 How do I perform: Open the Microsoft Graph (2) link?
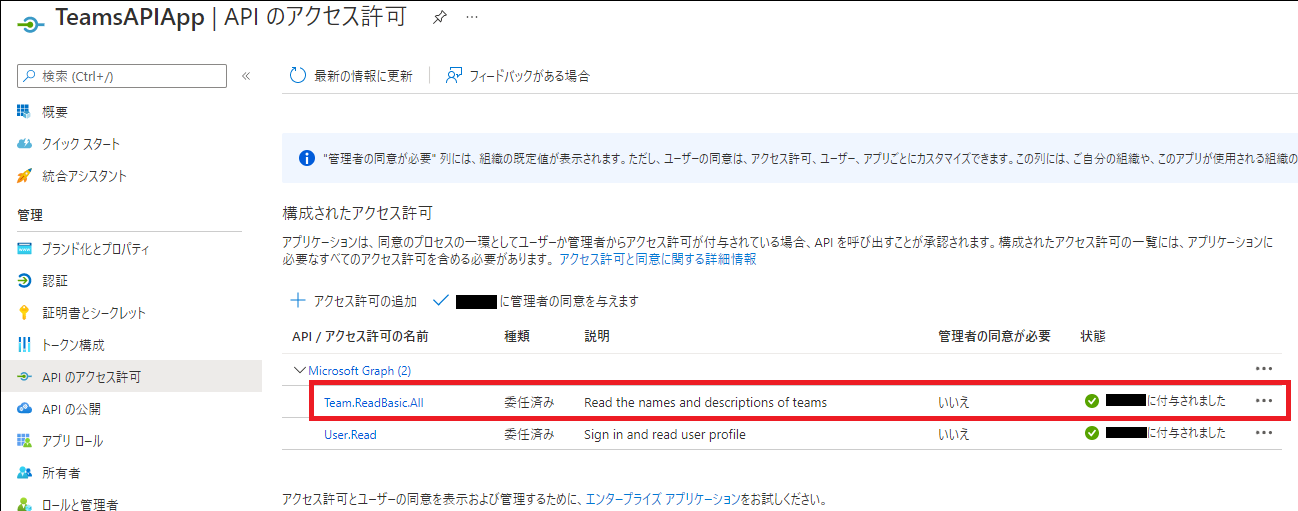point(359,370)
